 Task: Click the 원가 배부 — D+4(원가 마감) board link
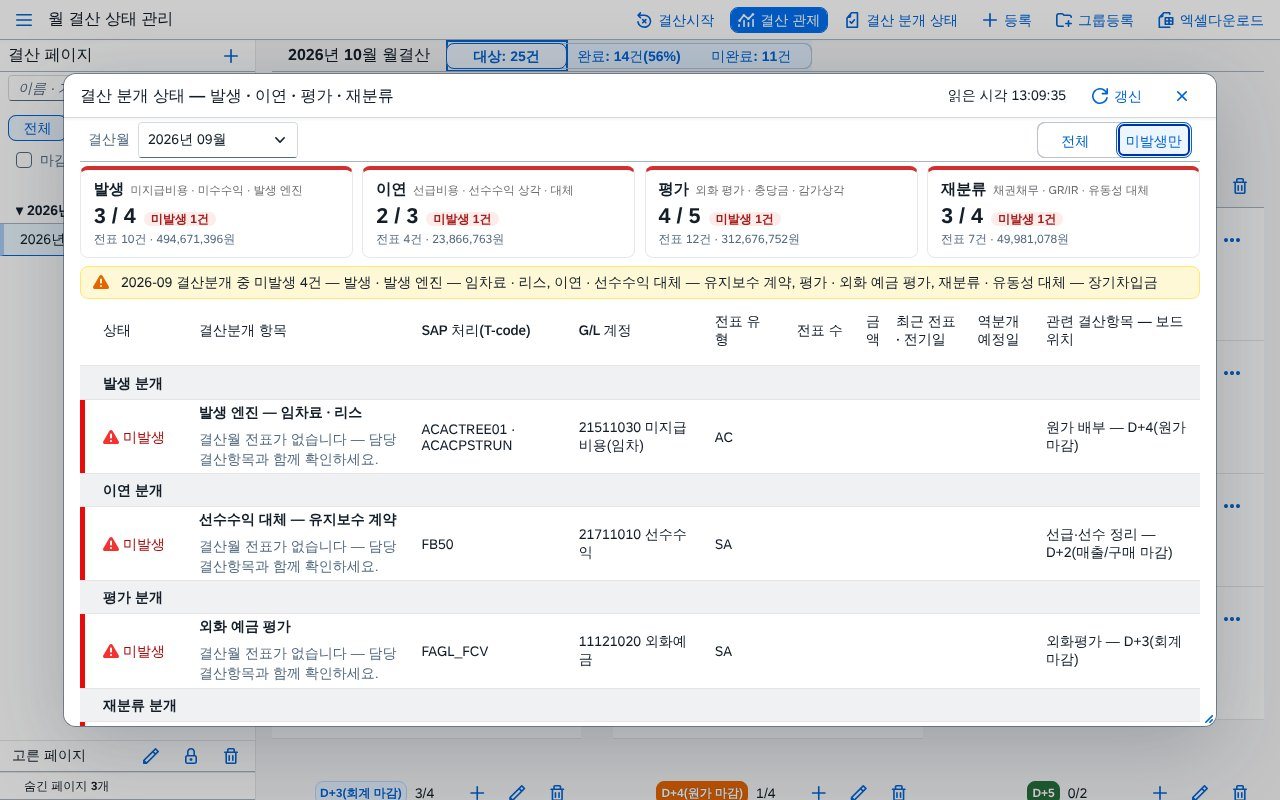[1116, 437]
